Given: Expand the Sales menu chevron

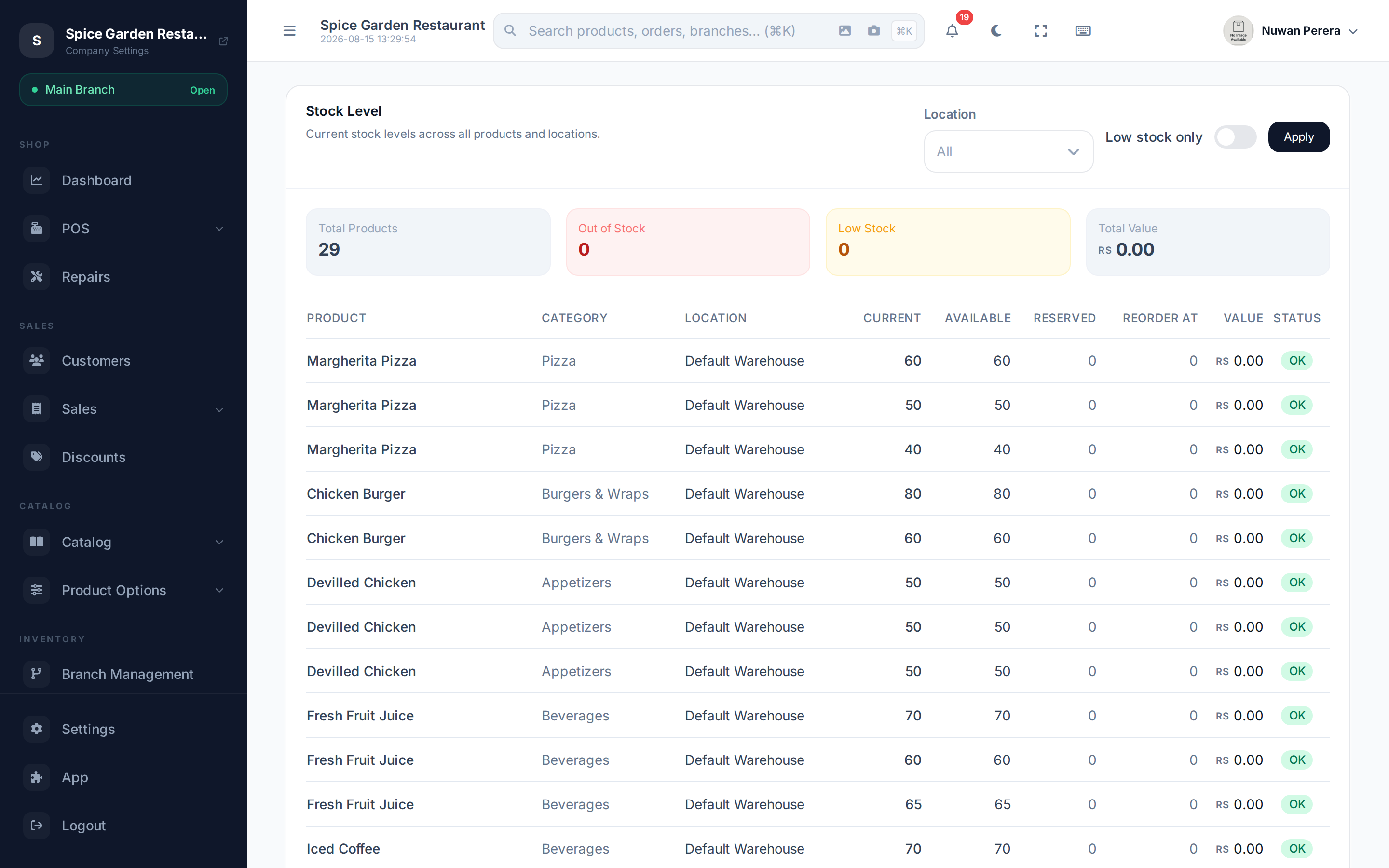Looking at the screenshot, I should point(219,409).
